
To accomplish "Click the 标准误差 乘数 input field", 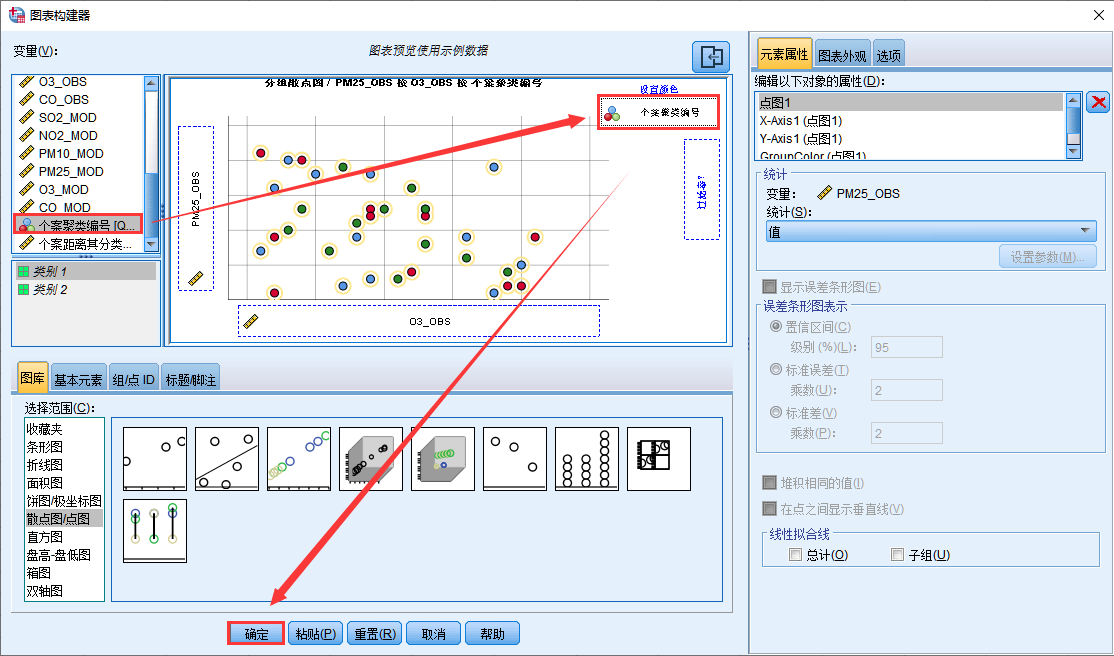I will tap(907, 389).
